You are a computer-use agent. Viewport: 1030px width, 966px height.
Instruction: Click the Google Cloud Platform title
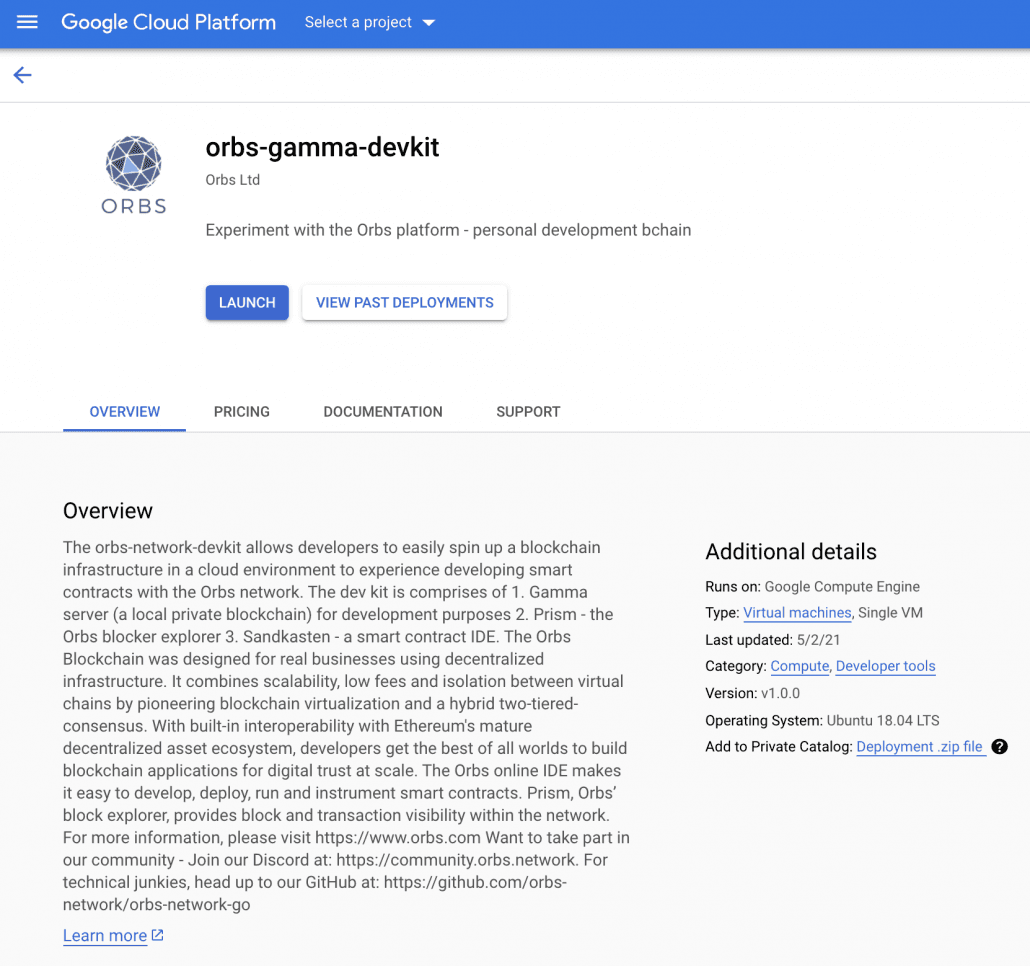[x=169, y=22]
